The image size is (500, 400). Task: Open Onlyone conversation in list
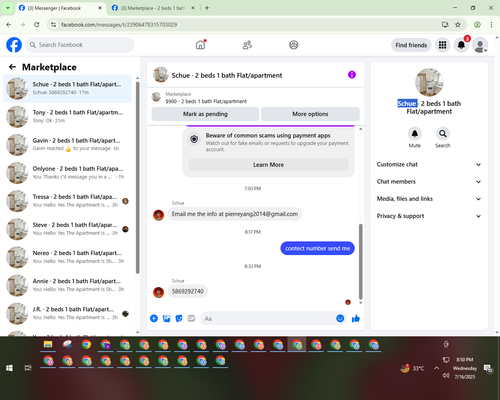pyautogui.click(x=67, y=173)
